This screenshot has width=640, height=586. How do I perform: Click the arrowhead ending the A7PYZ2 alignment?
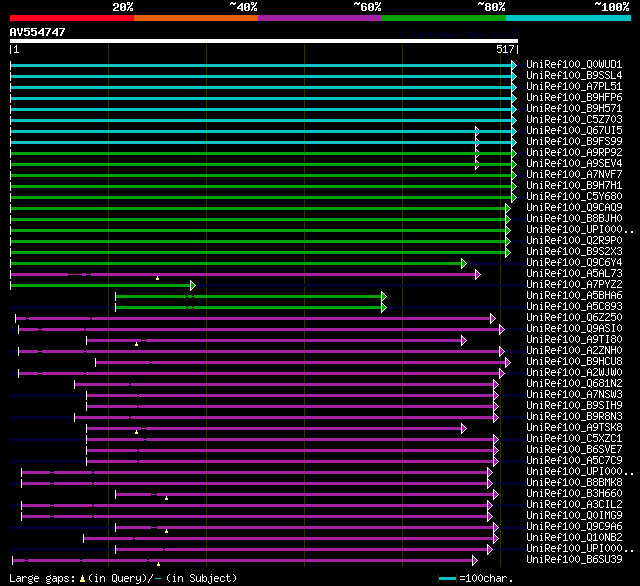point(193,285)
